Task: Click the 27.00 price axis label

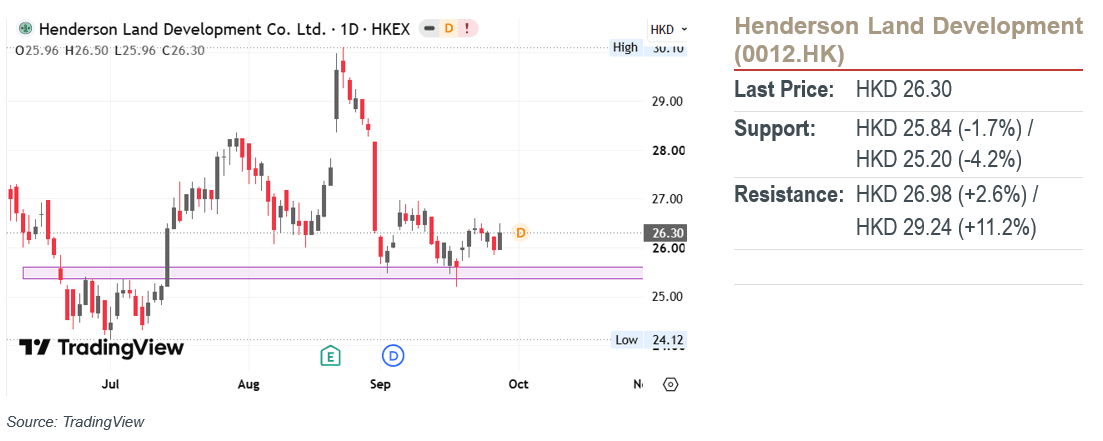Action: (667, 199)
